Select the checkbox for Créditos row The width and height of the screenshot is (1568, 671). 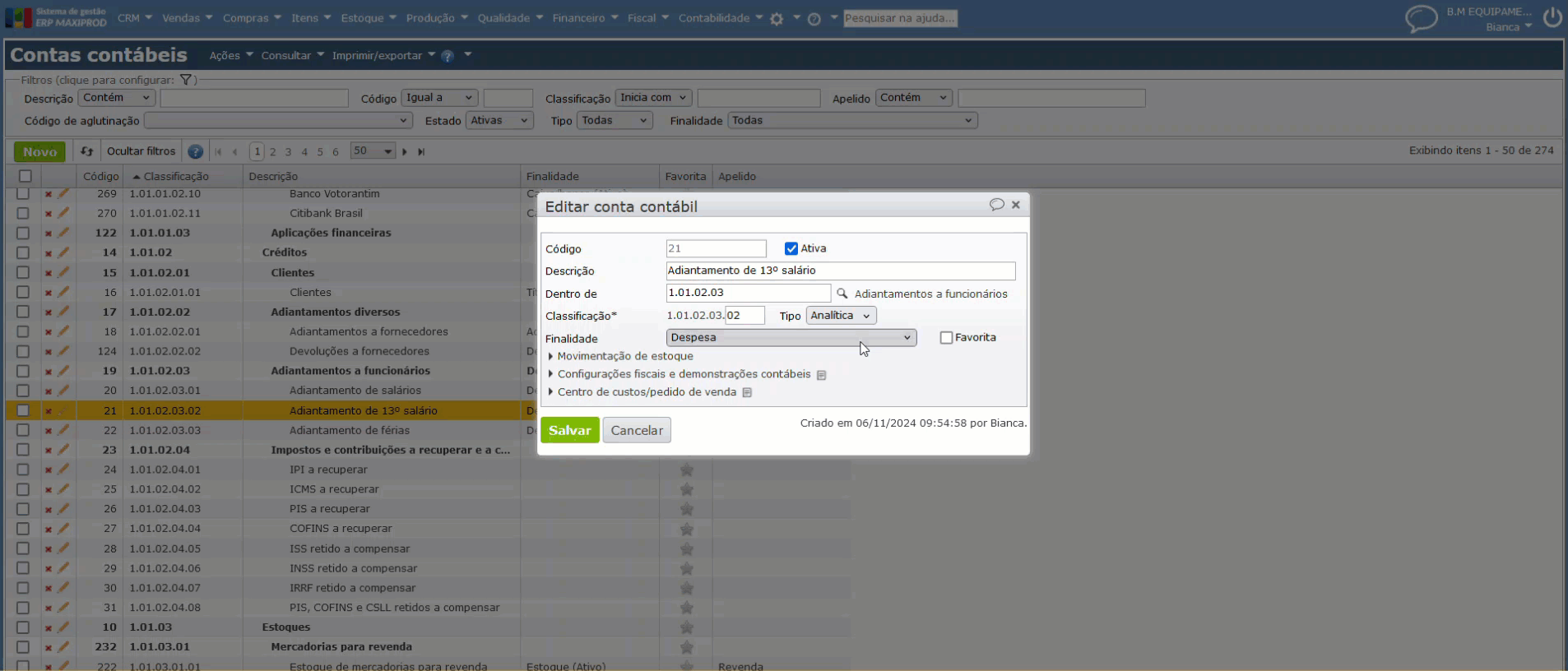coord(23,252)
